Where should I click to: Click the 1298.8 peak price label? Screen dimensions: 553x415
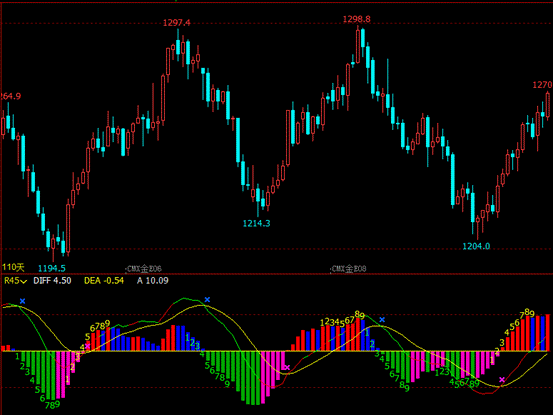(357, 19)
